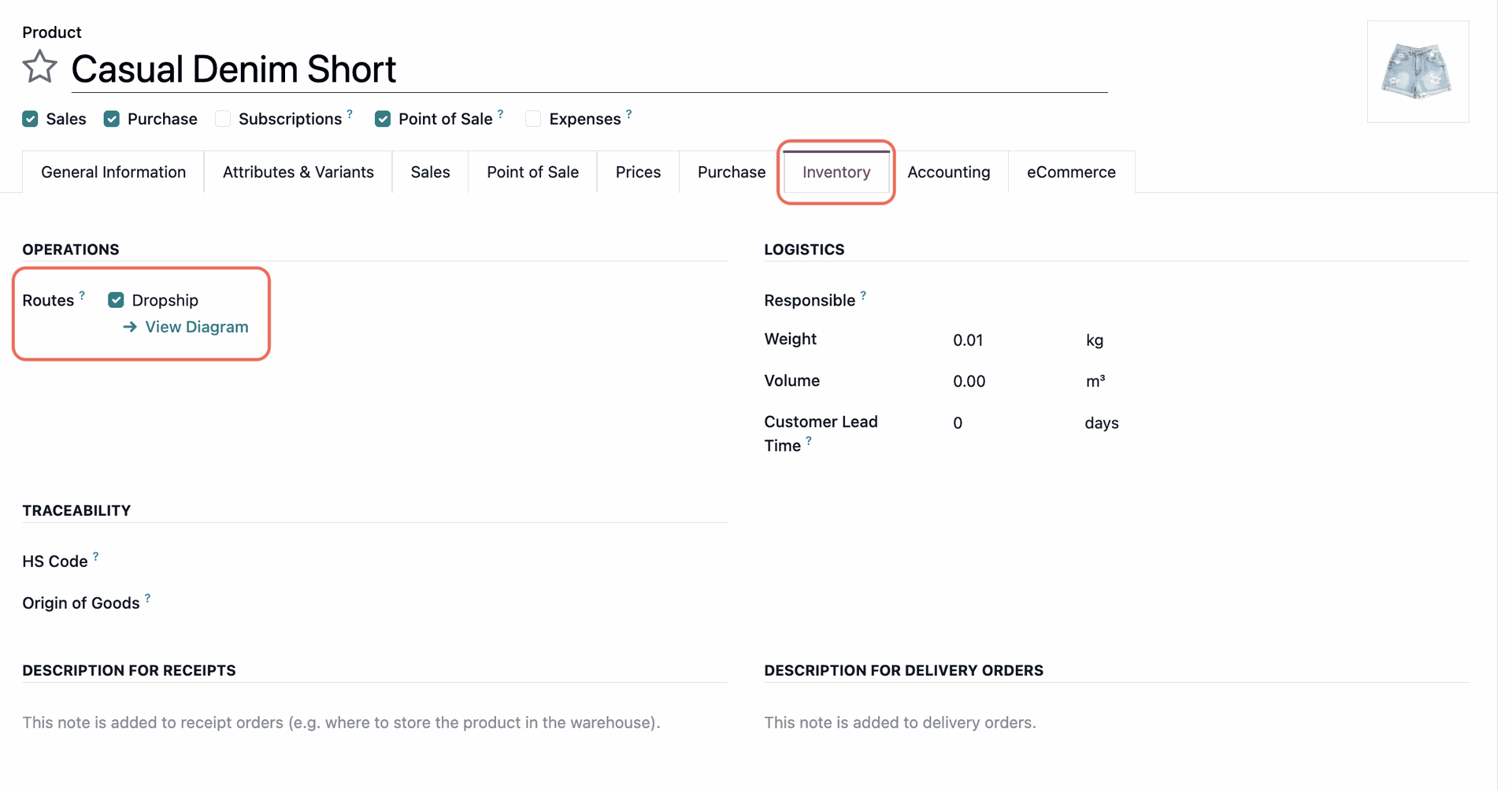
Task: Show help tooltip for Expenses option
Action: 628,114
